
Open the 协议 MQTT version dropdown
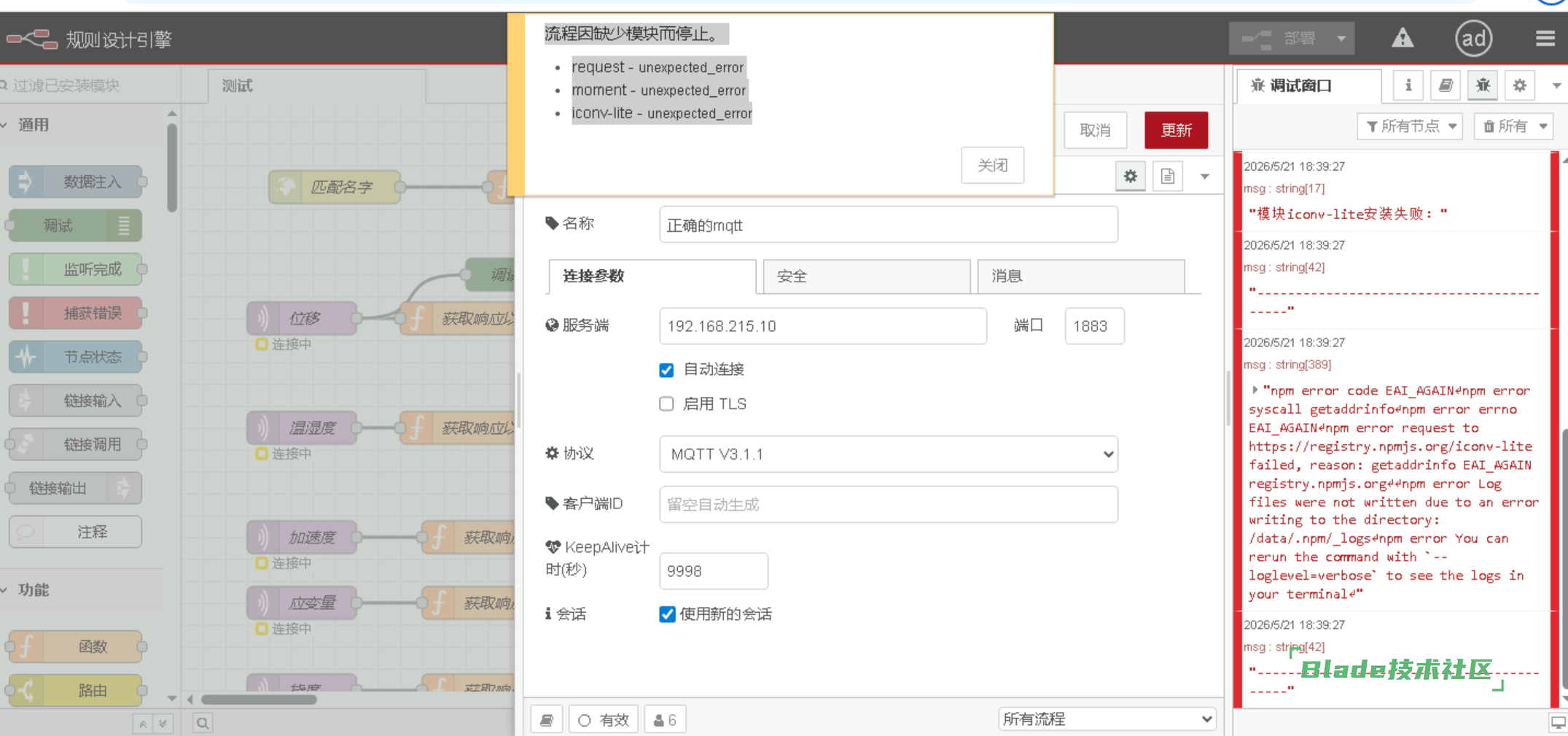click(888, 454)
